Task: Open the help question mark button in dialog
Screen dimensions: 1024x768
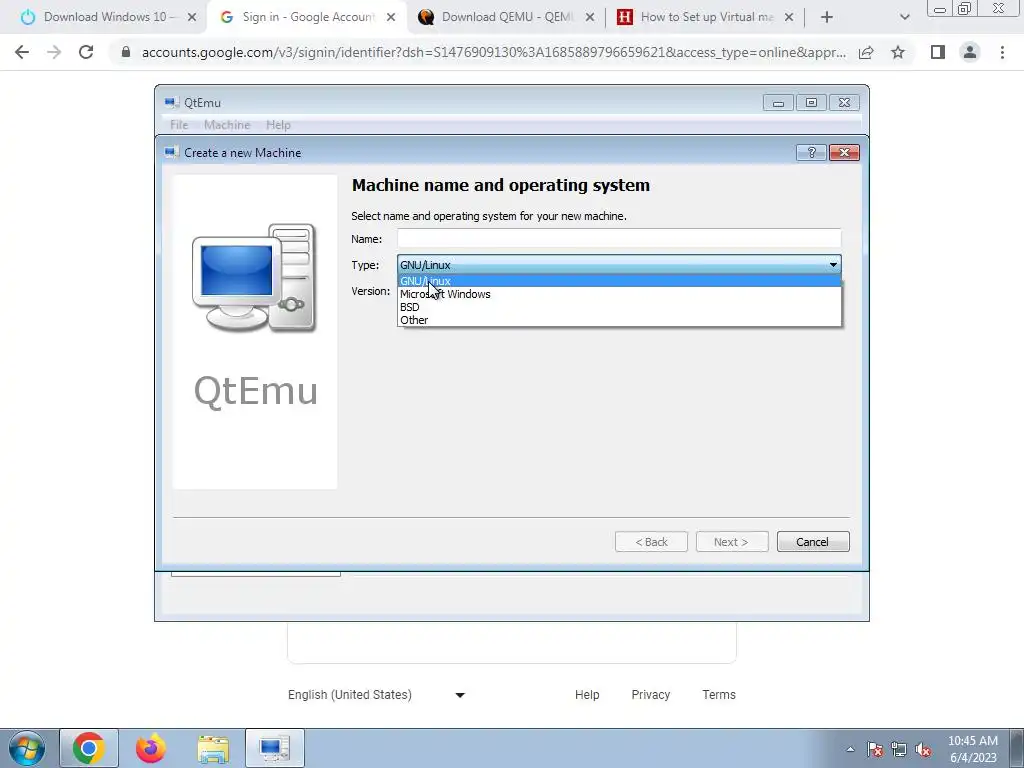Action: click(x=812, y=152)
